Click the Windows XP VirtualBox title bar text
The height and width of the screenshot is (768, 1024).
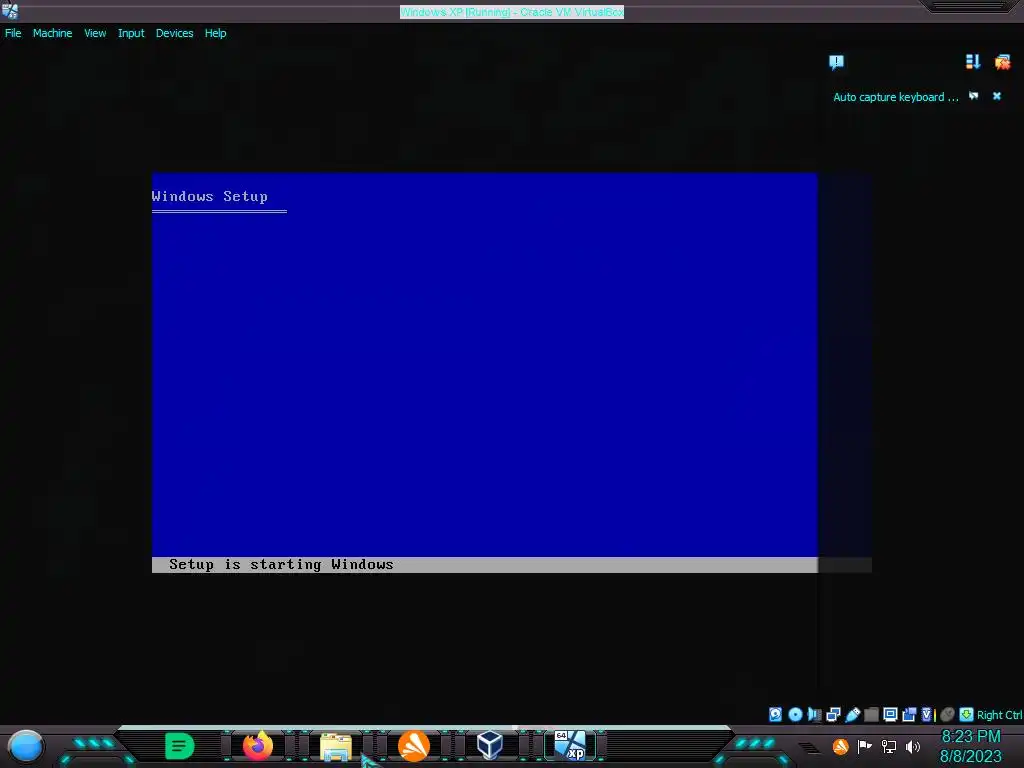pyautogui.click(x=512, y=12)
